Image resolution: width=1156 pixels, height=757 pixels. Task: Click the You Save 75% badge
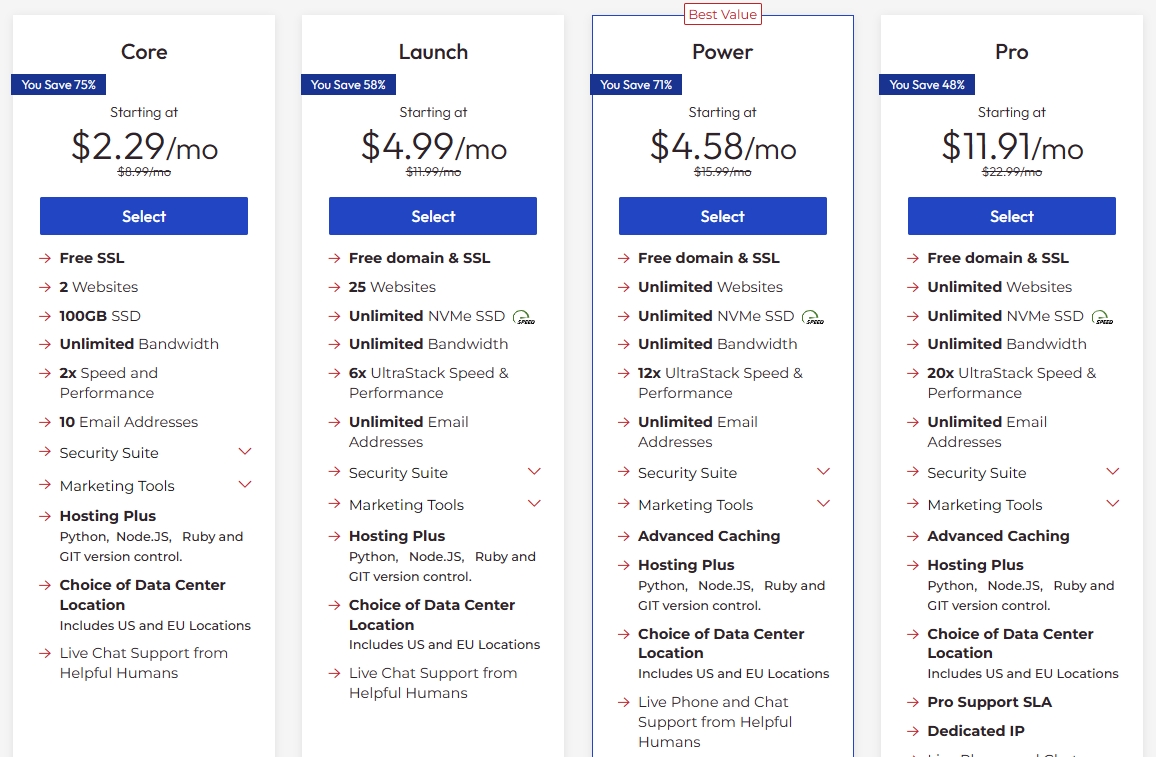point(59,85)
